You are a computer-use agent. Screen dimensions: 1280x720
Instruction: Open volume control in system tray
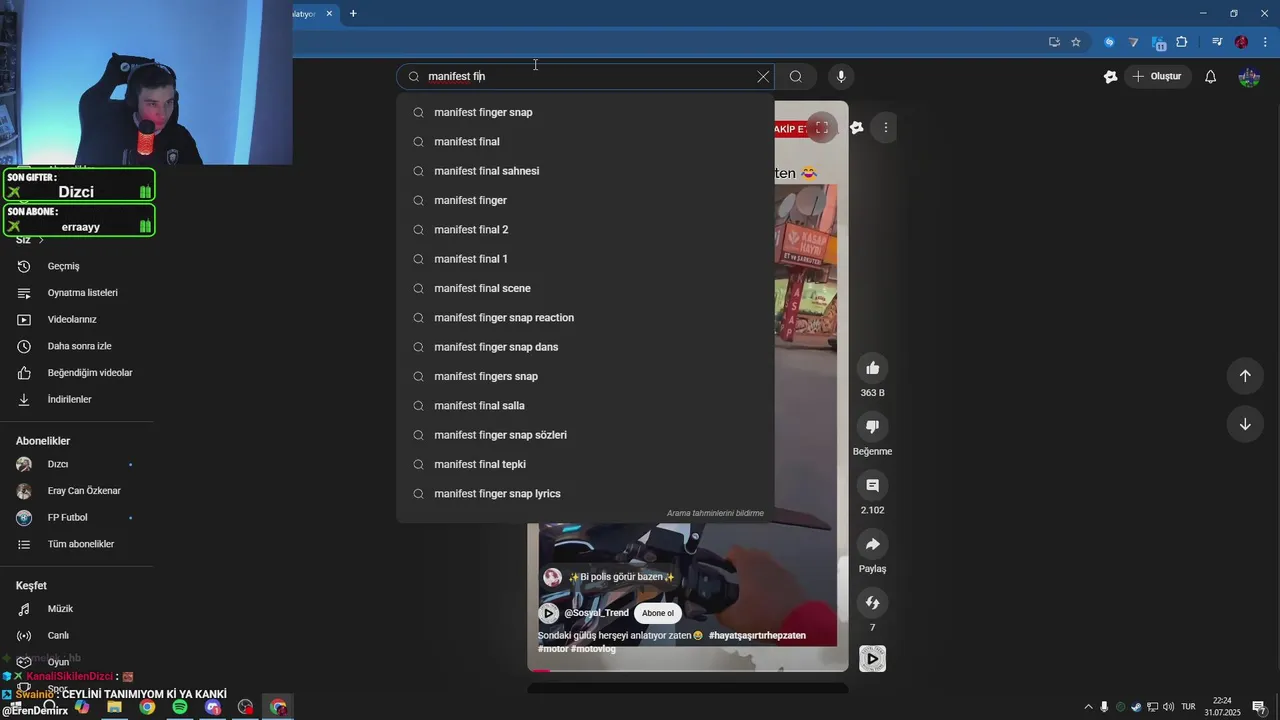coord(1168,707)
